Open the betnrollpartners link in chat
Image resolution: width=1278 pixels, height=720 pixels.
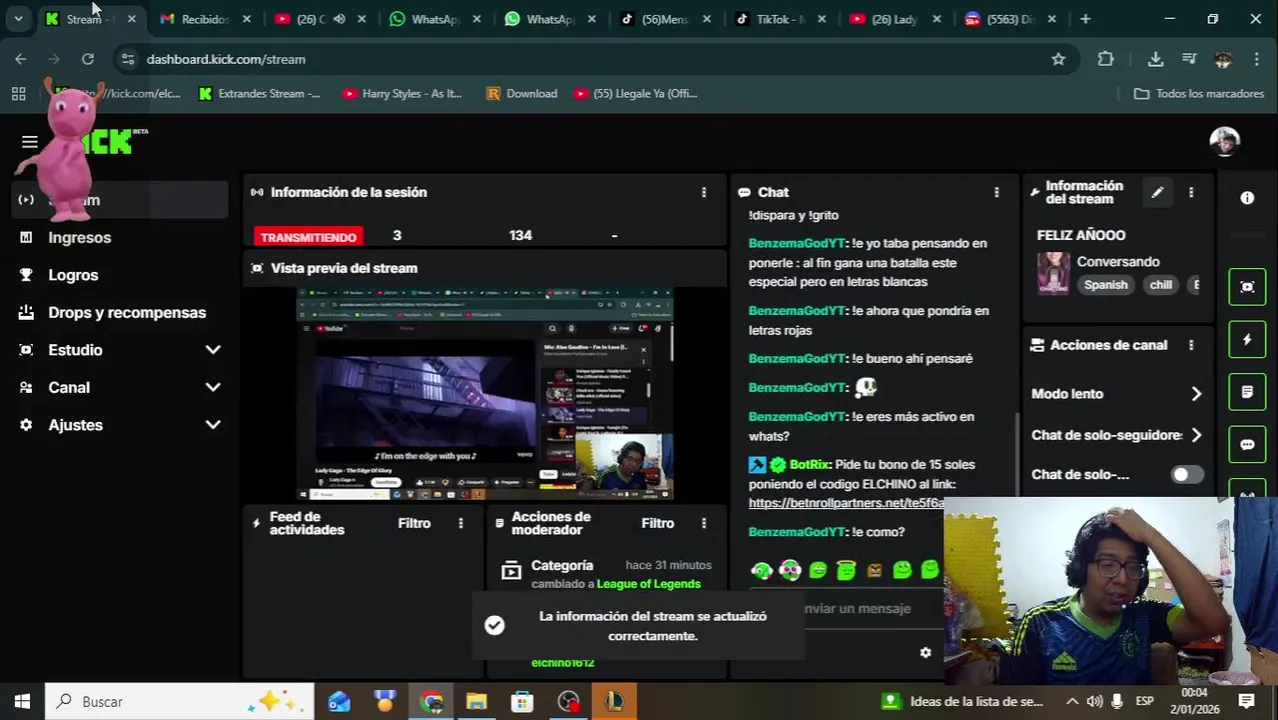click(x=845, y=503)
